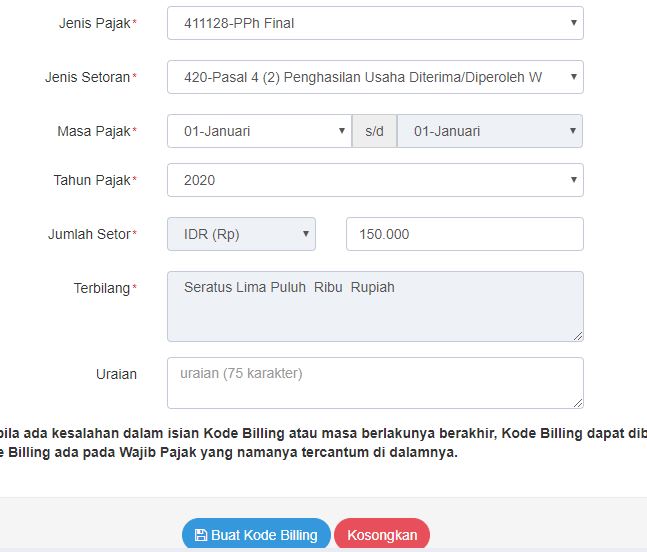Open the Jenis Setoran dropdown
647x552 pixels.
pos(375,77)
